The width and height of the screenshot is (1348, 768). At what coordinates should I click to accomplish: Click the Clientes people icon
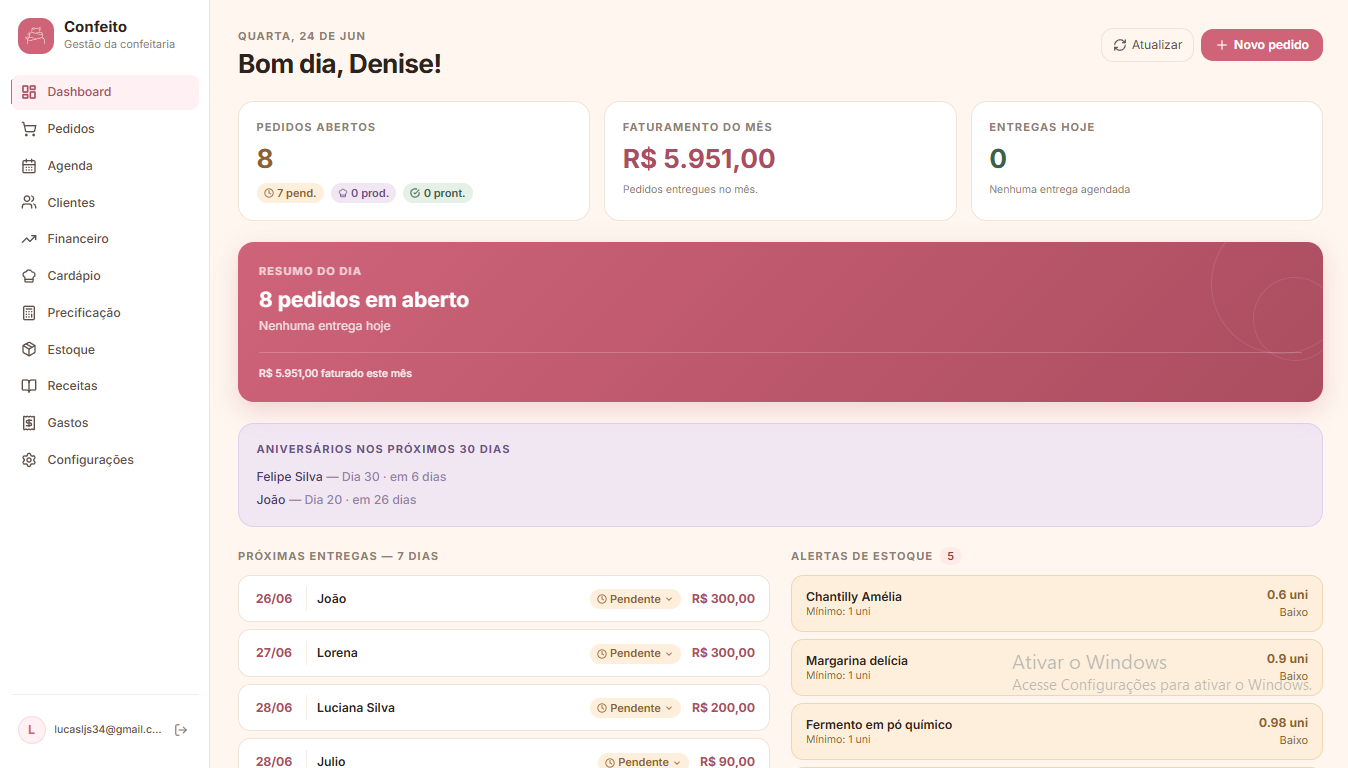(x=29, y=202)
